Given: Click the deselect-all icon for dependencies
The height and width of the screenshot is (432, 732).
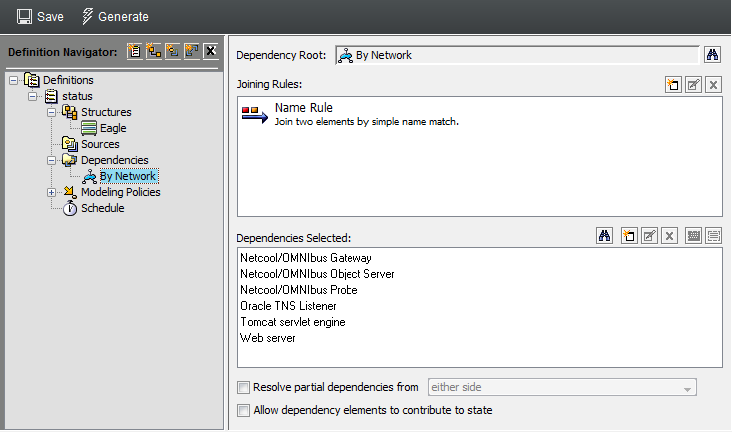Looking at the screenshot, I should [x=714, y=236].
